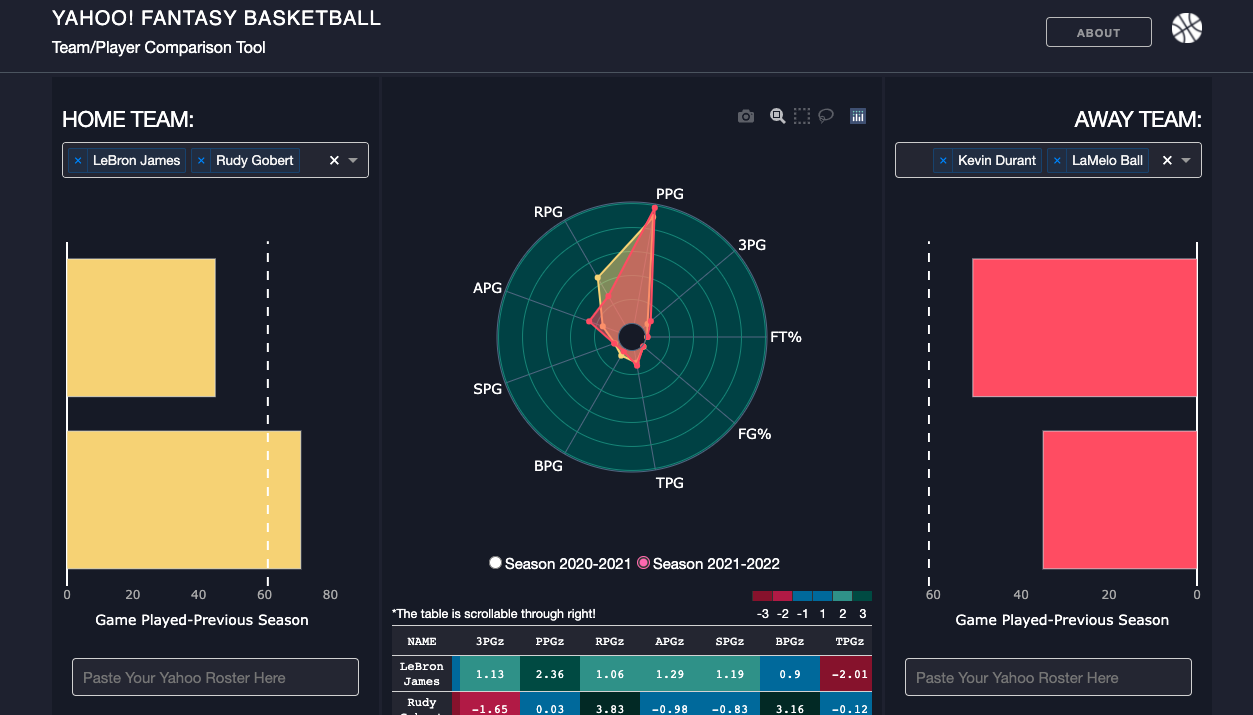Select the Season 2021-2022 radio button

(642, 563)
